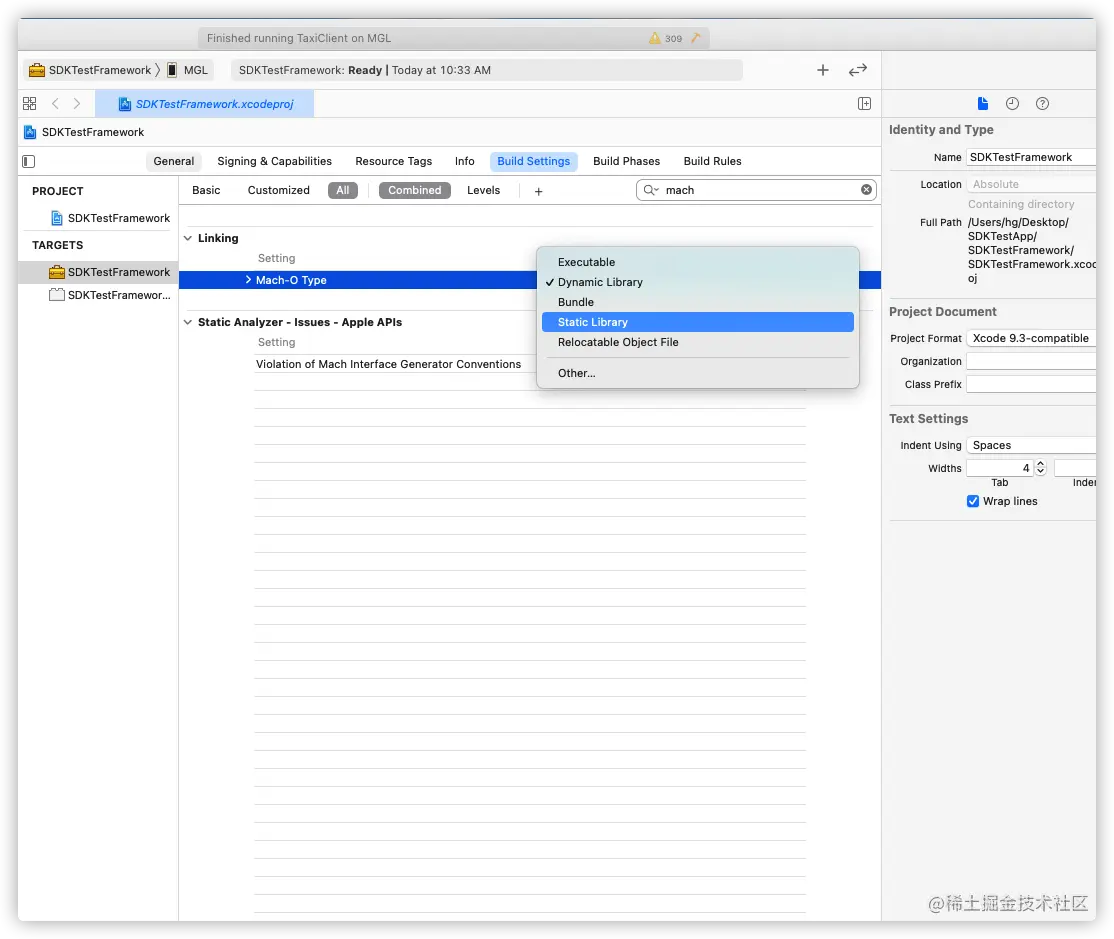
Task: Click the 309 warnings indicator
Action: point(666,38)
